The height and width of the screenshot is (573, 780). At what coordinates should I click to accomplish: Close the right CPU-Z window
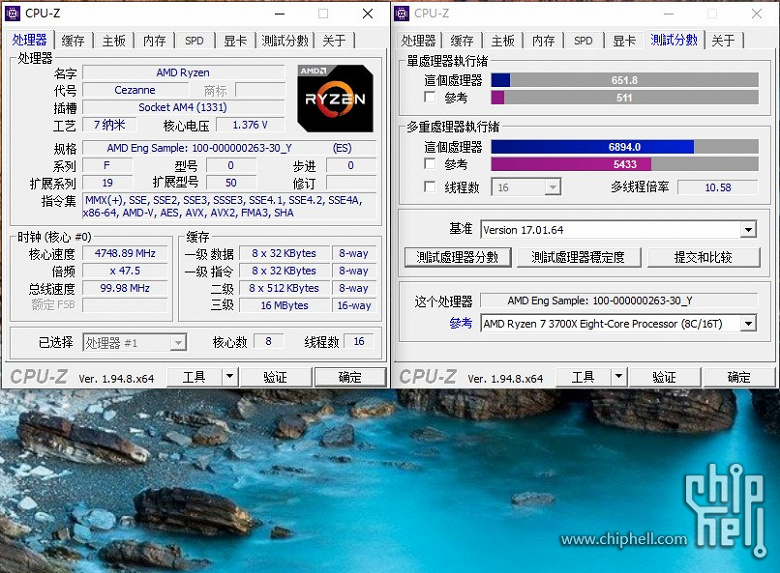point(757,13)
